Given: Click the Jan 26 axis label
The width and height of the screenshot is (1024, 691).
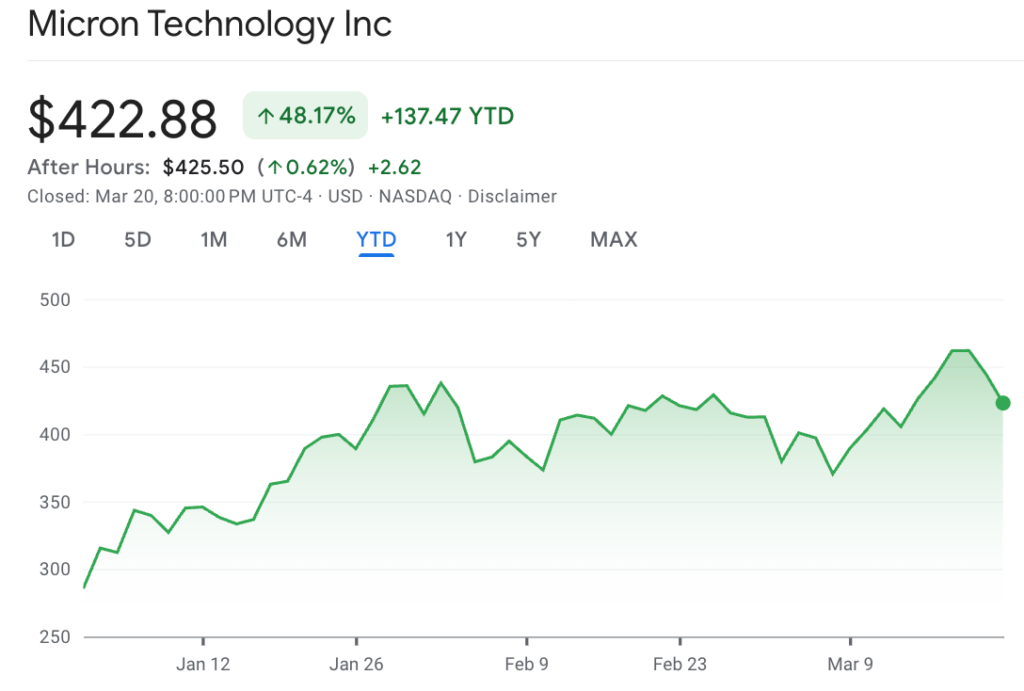Looking at the screenshot, I should 357,664.
